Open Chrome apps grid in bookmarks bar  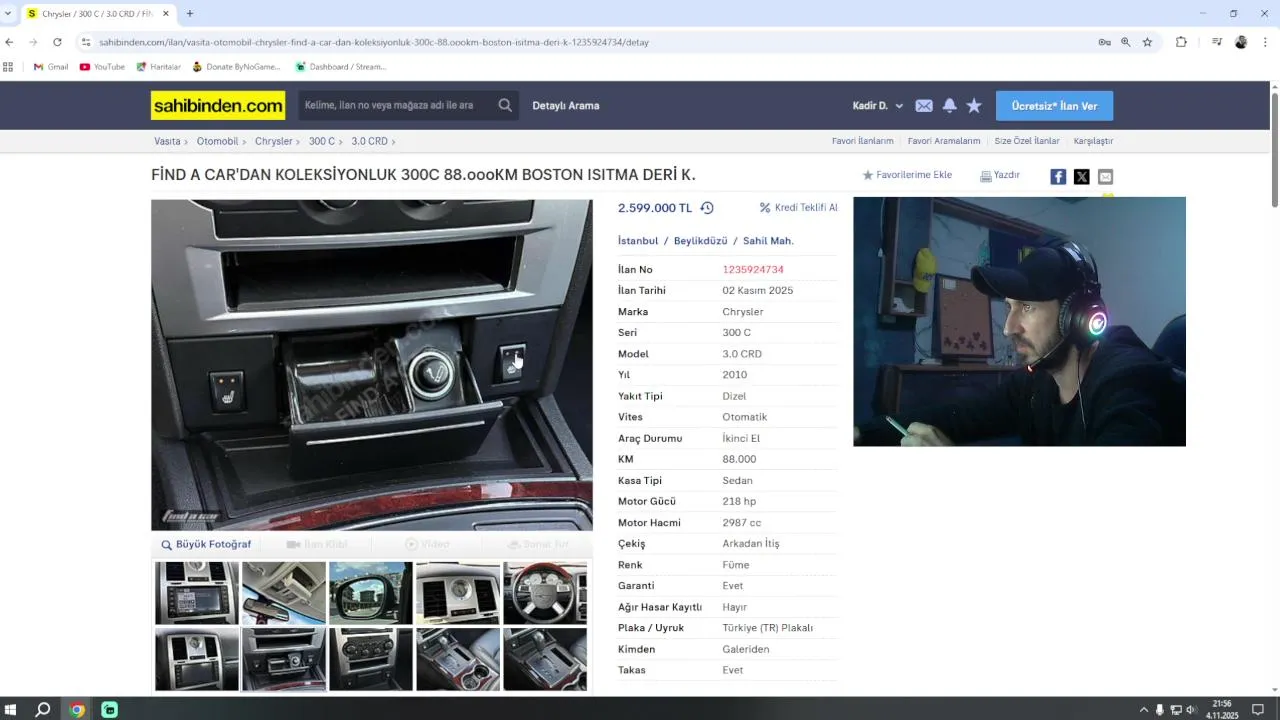click(x=8, y=67)
